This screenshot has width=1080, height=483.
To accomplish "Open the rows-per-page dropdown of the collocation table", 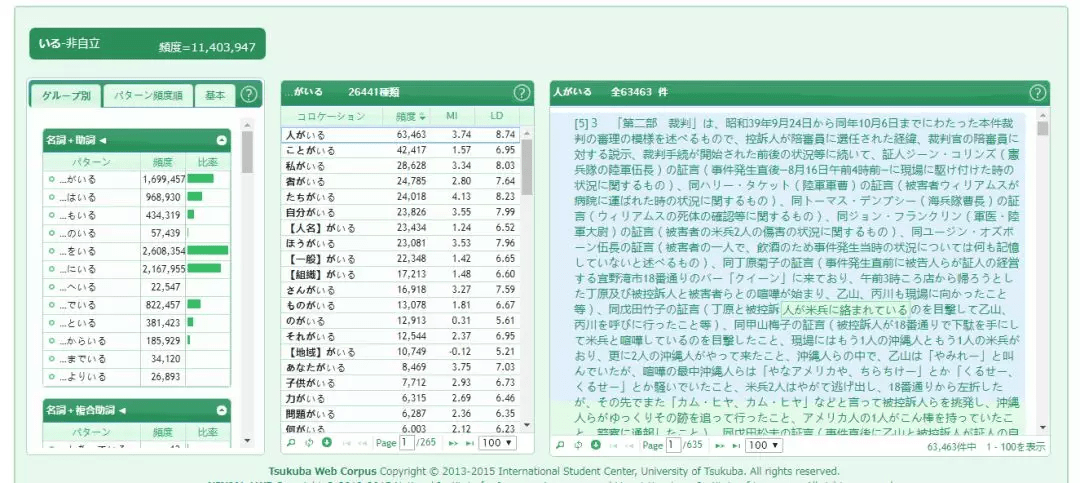I will pyautogui.click(x=498, y=443).
